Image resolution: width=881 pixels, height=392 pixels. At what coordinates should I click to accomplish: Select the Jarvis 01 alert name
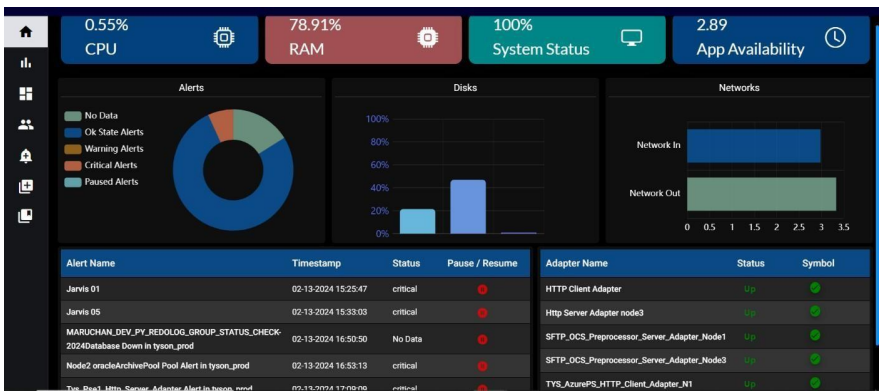pyautogui.click(x=83, y=289)
